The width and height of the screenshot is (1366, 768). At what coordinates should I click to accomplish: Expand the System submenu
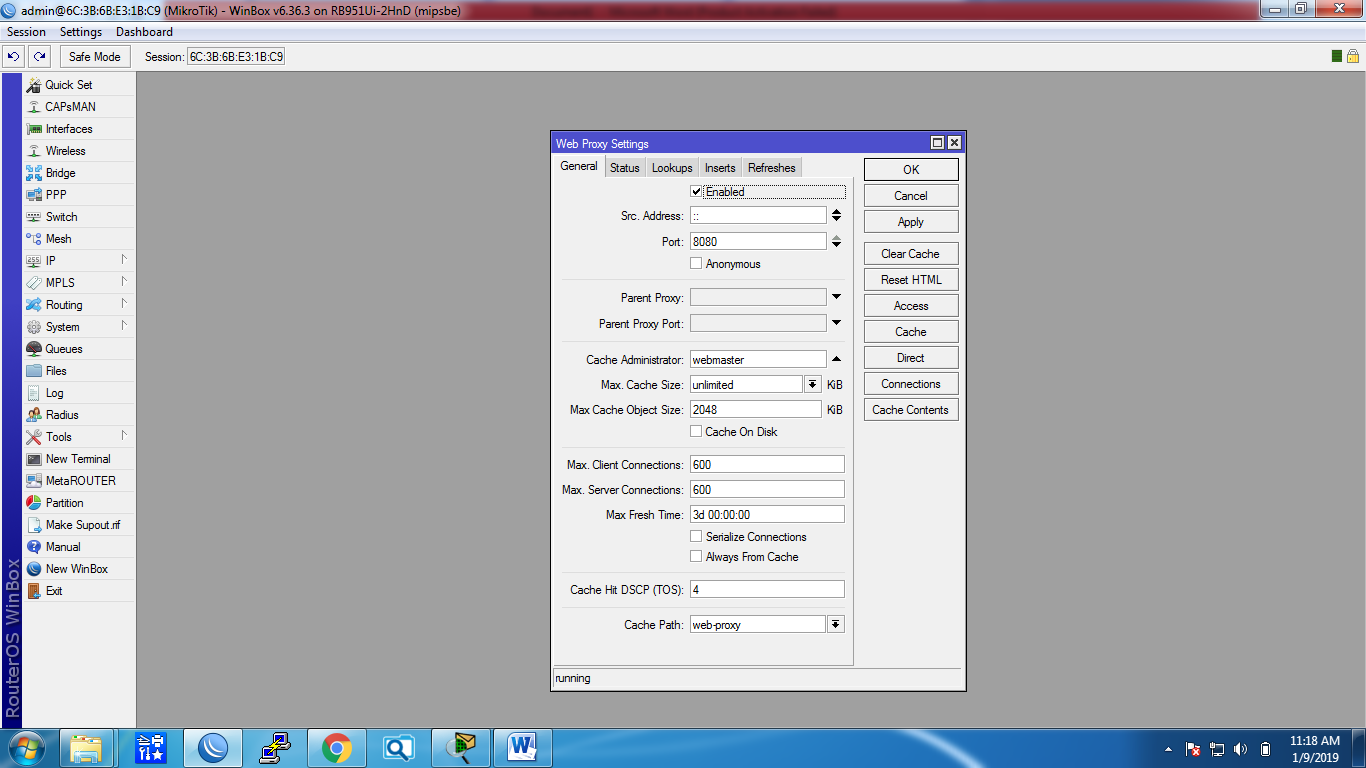tap(125, 326)
